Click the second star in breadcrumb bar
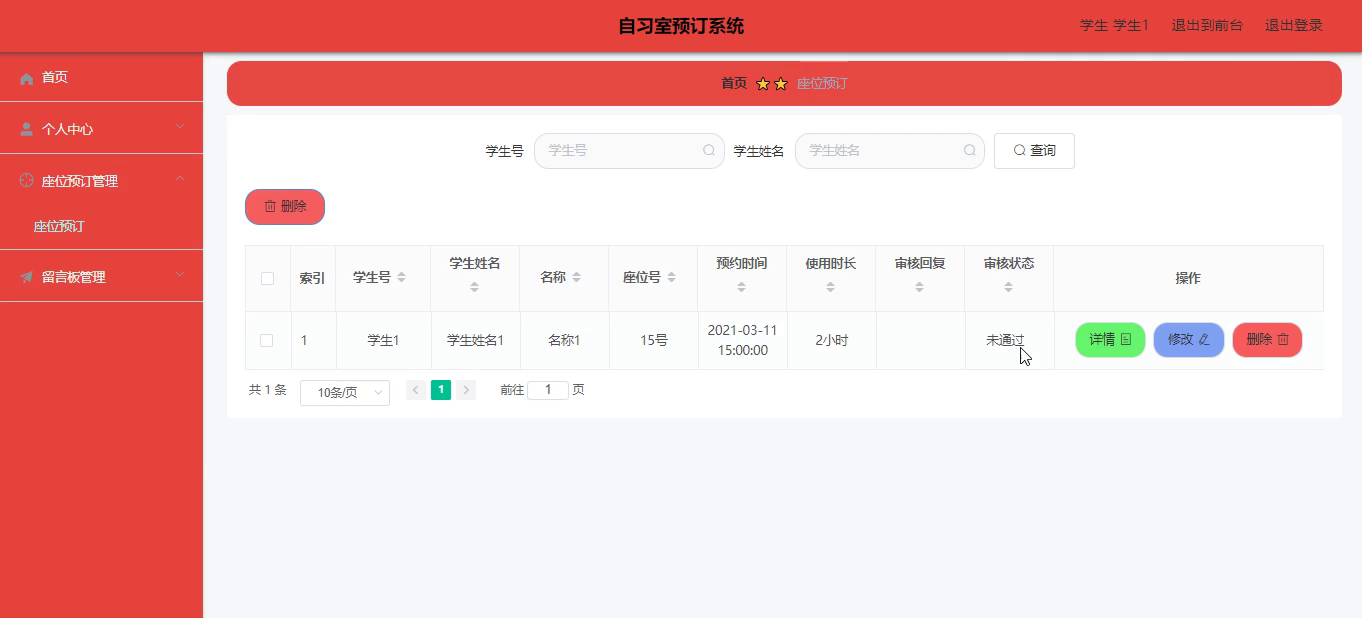The image size is (1362, 618). click(x=781, y=84)
